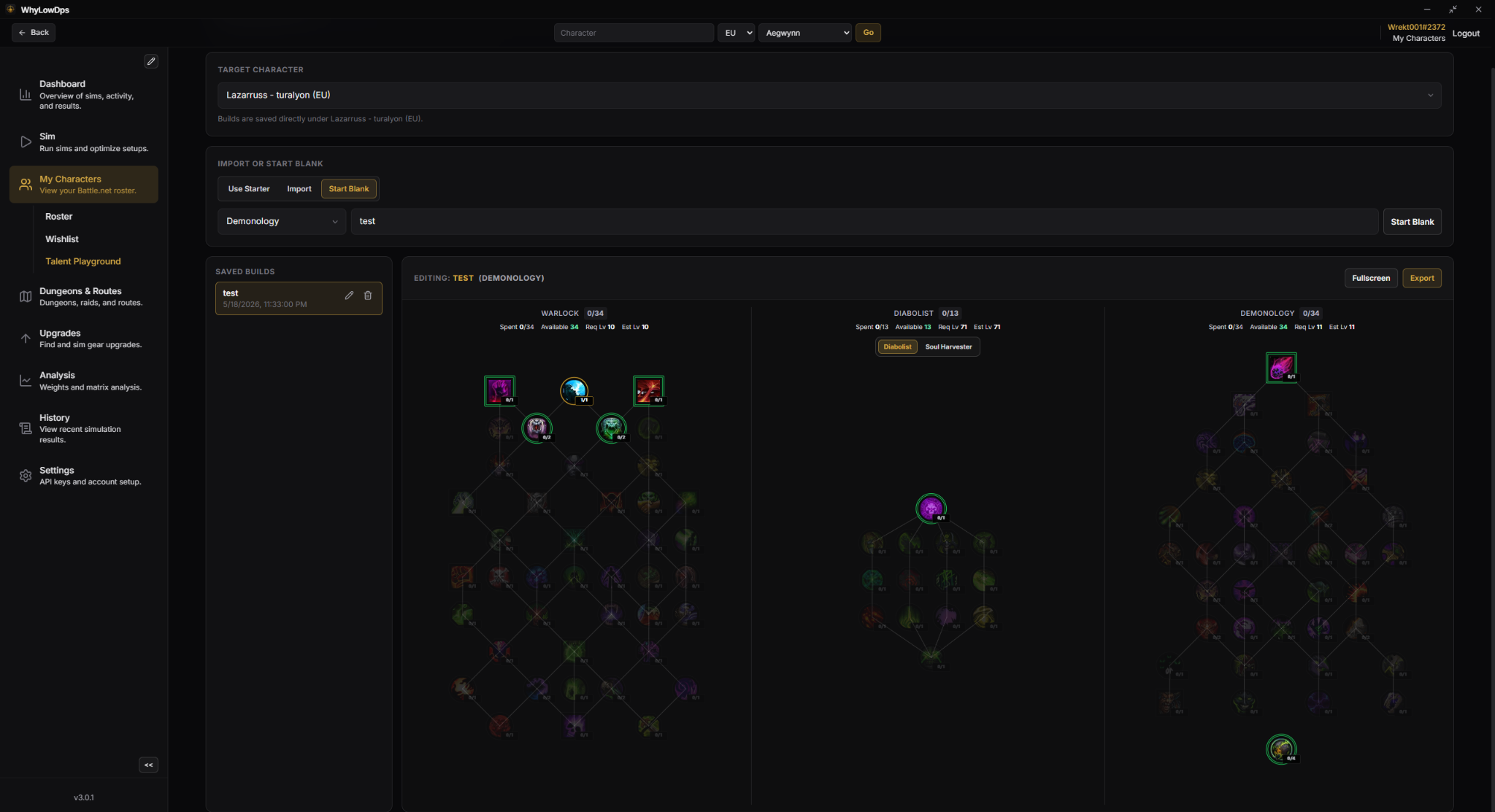Viewport: 1495px width, 812px height.
Task: Select the purple Diabolist keystone talent node
Action: pyautogui.click(x=931, y=509)
